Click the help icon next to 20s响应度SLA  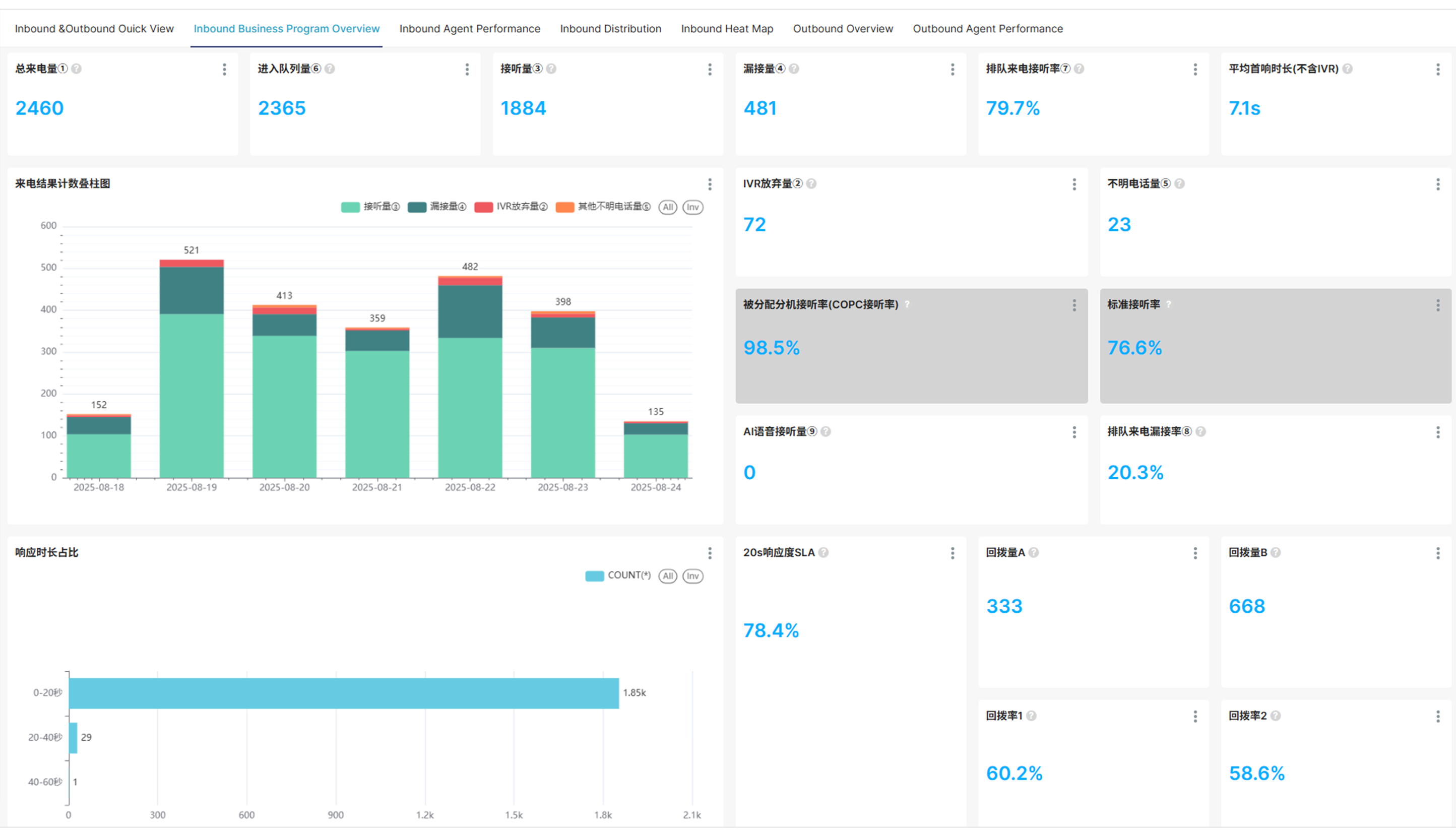tap(824, 552)
